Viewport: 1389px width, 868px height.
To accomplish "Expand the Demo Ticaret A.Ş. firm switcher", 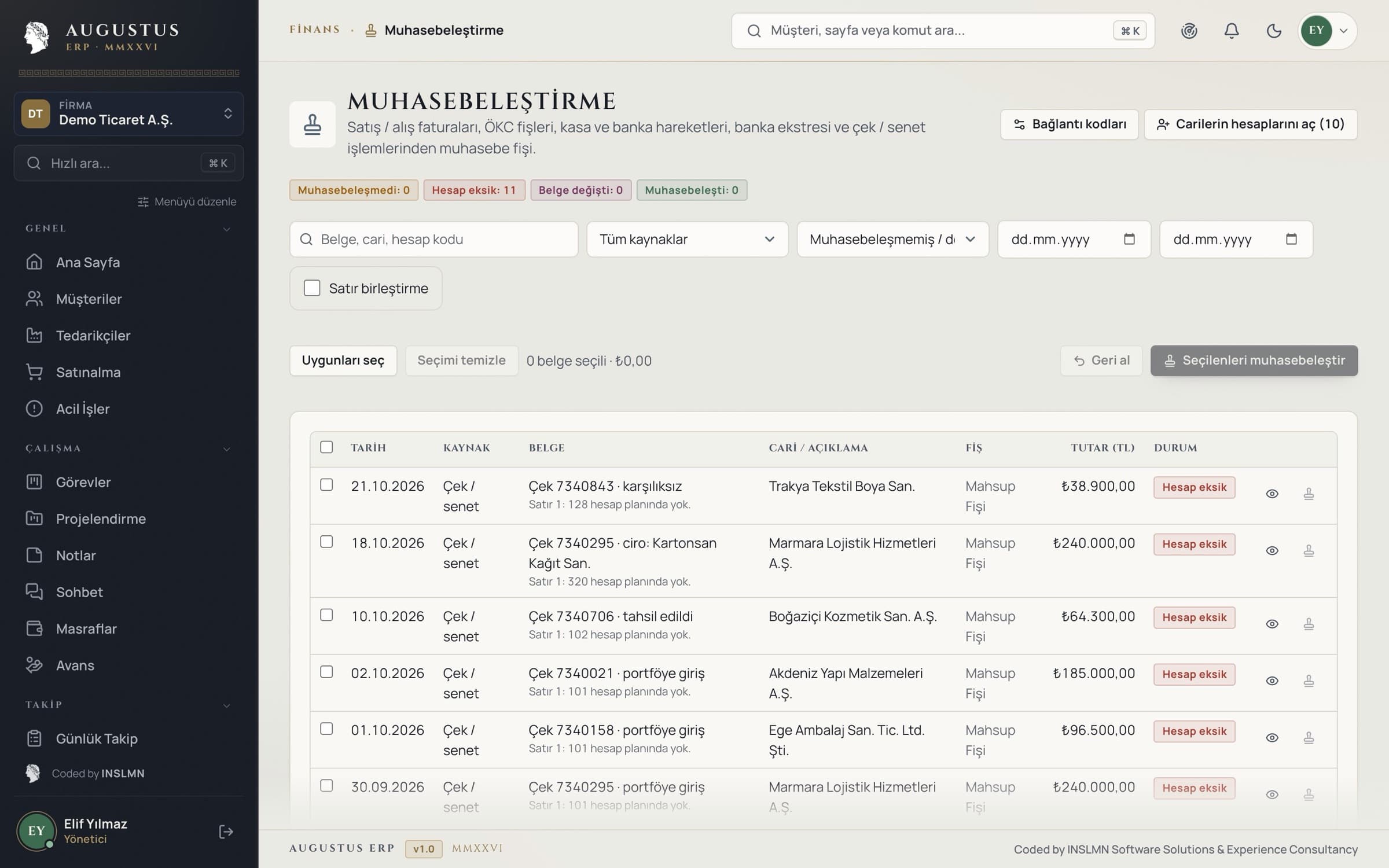I will pyautogui.click(x=128, y=113).
